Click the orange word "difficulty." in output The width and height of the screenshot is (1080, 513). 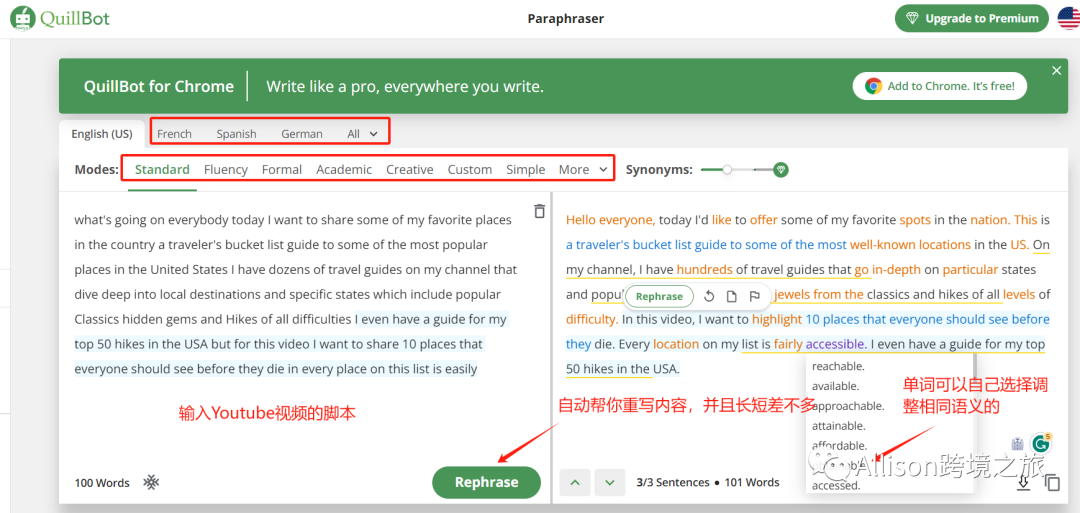pyautogui.click(x=592, y=319)
